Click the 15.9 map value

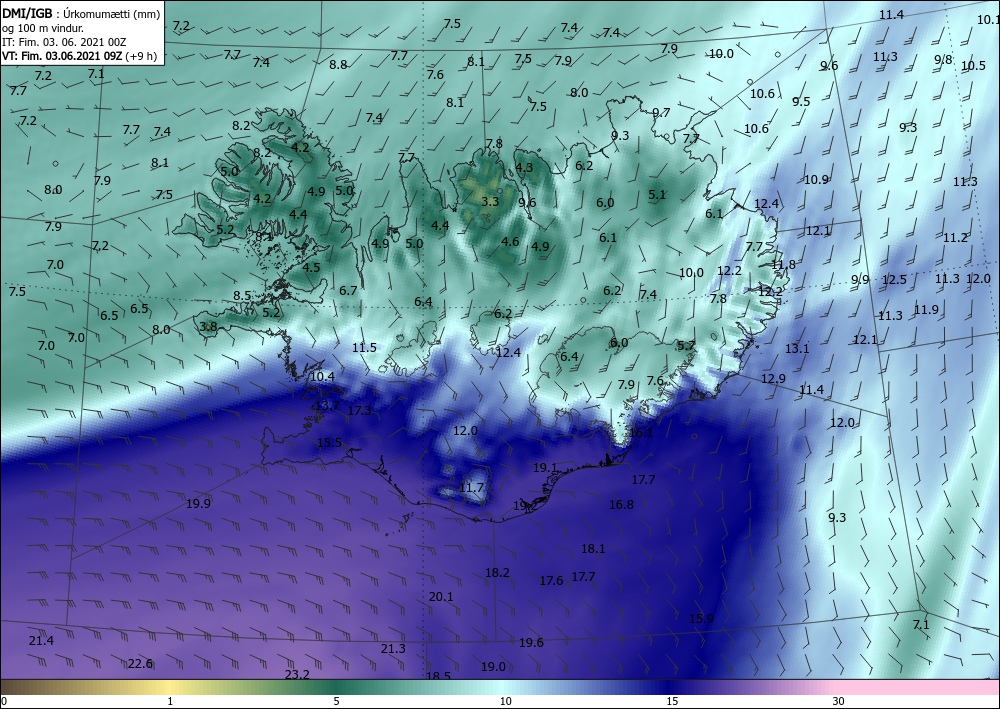click(702, 618)
